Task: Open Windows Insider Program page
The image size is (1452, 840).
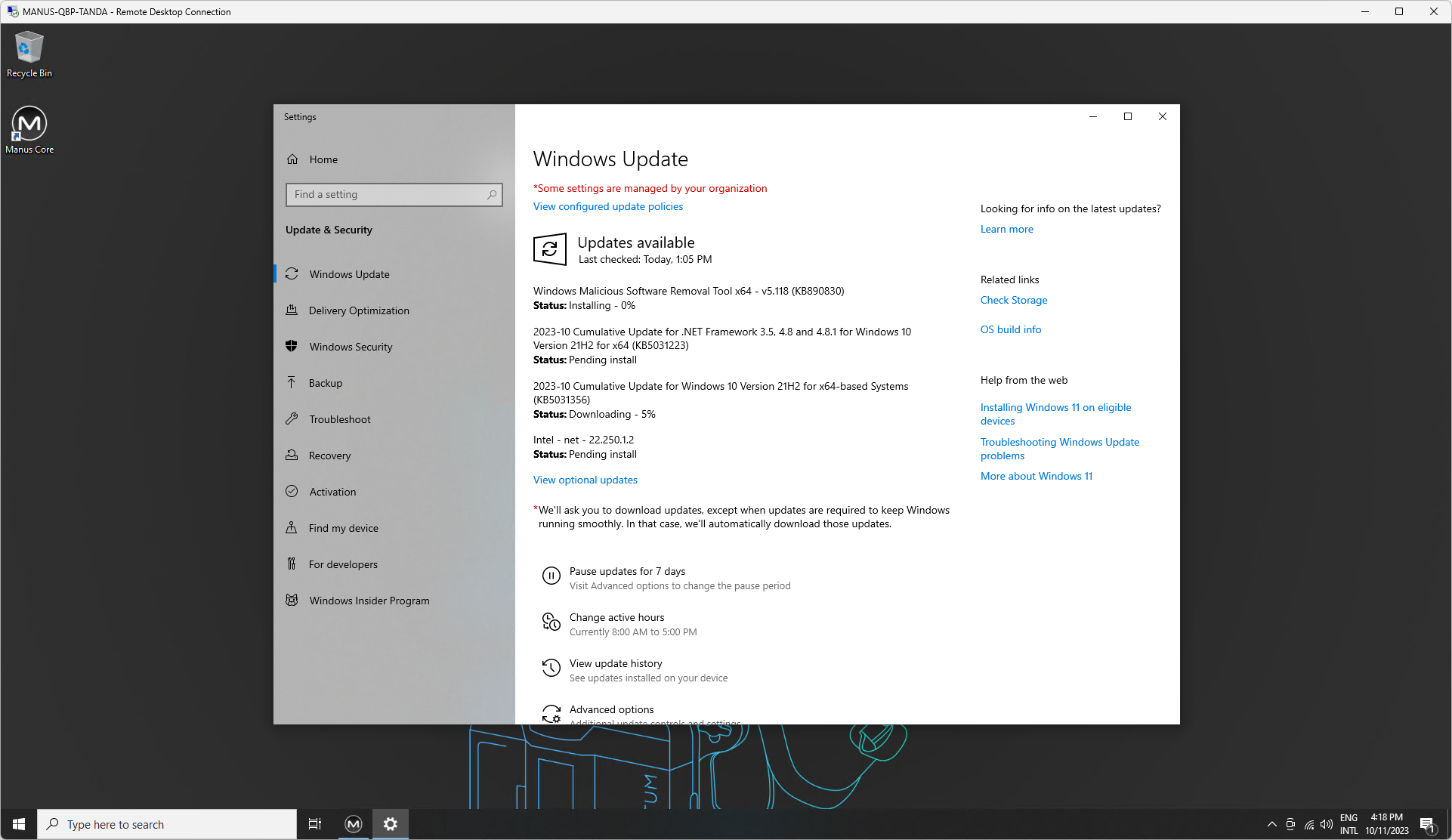Action: point(369,601)
